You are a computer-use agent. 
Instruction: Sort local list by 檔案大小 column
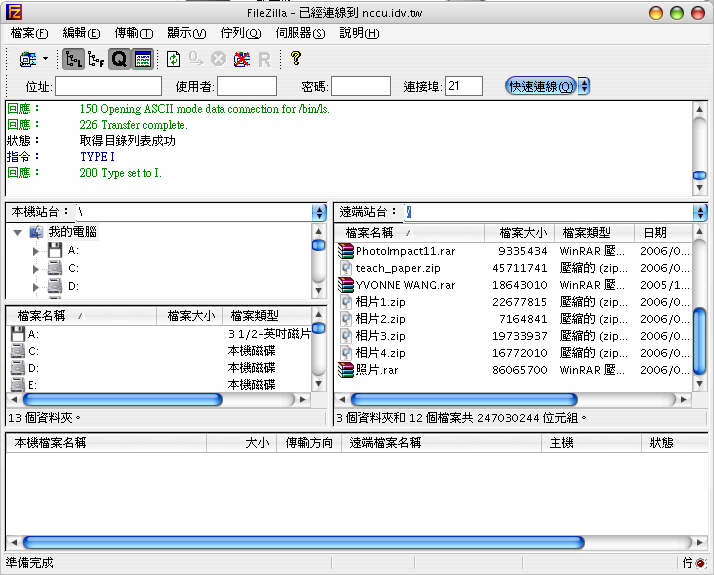click(189, 315)
